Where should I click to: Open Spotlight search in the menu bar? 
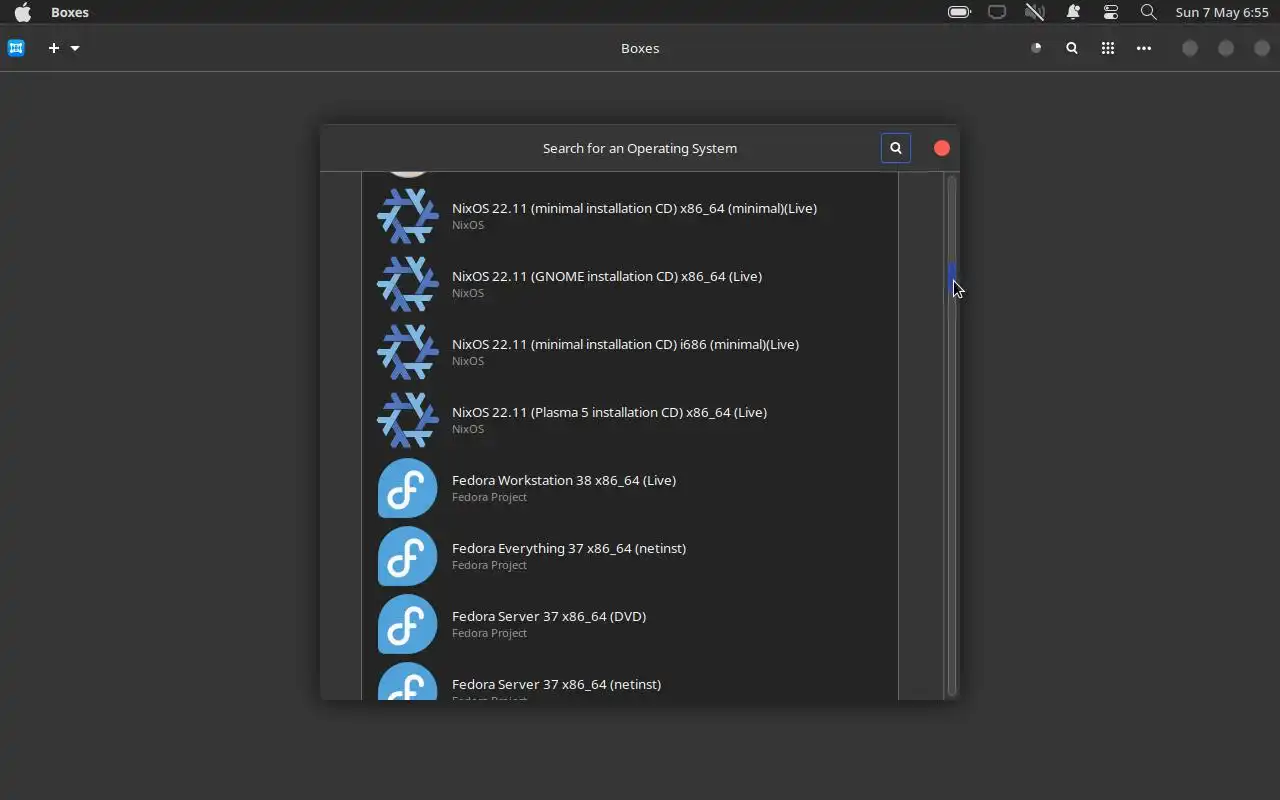1149,12
